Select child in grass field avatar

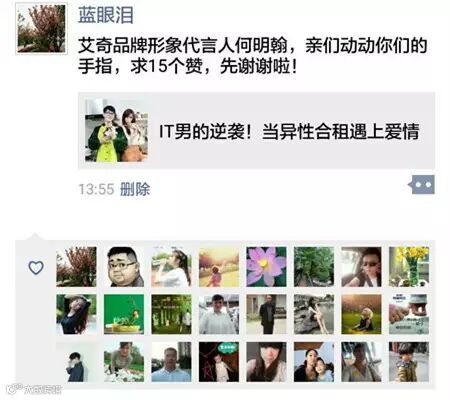click(x=361, y=314)
